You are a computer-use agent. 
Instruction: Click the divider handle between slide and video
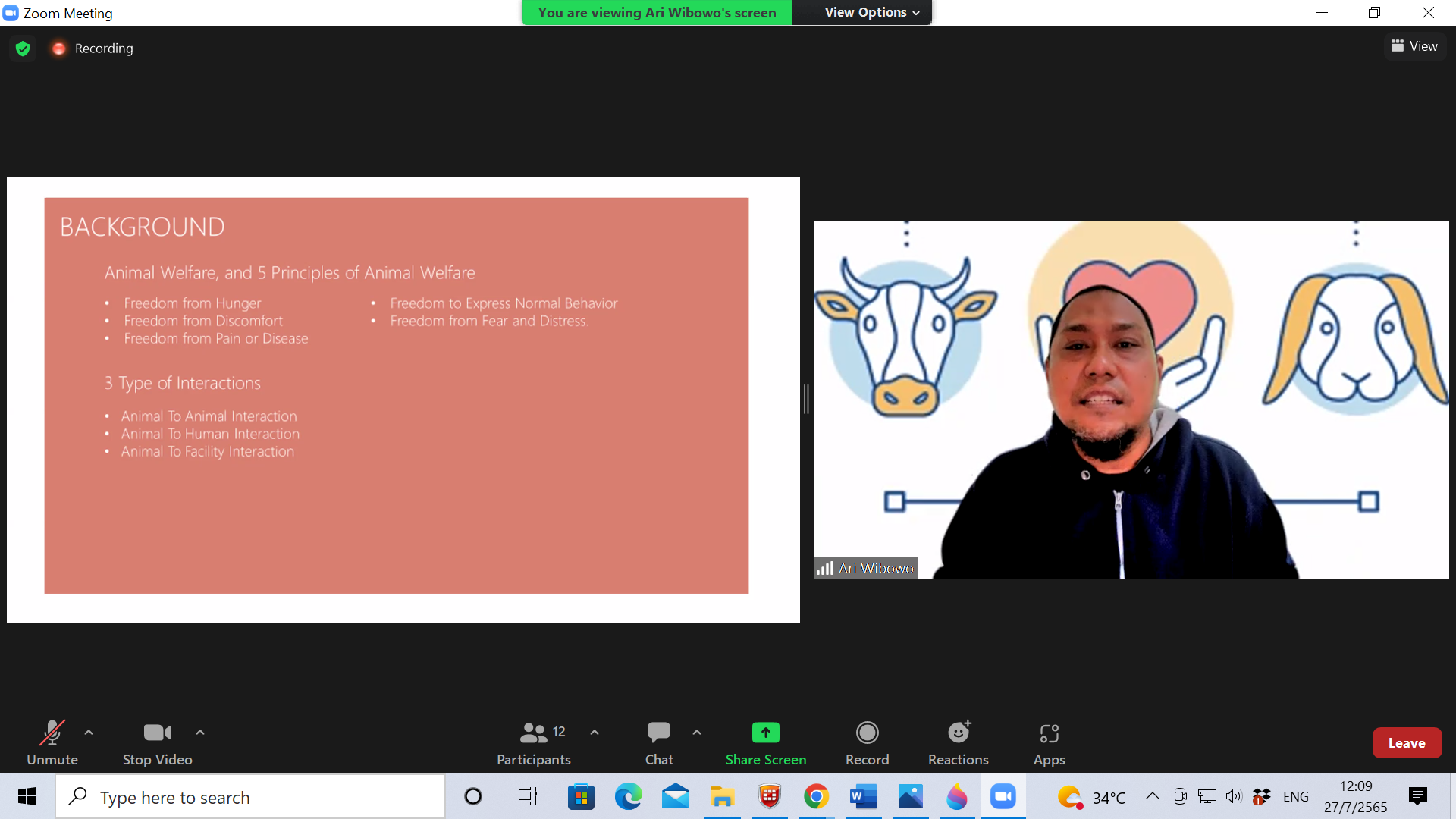pos(806,399)
